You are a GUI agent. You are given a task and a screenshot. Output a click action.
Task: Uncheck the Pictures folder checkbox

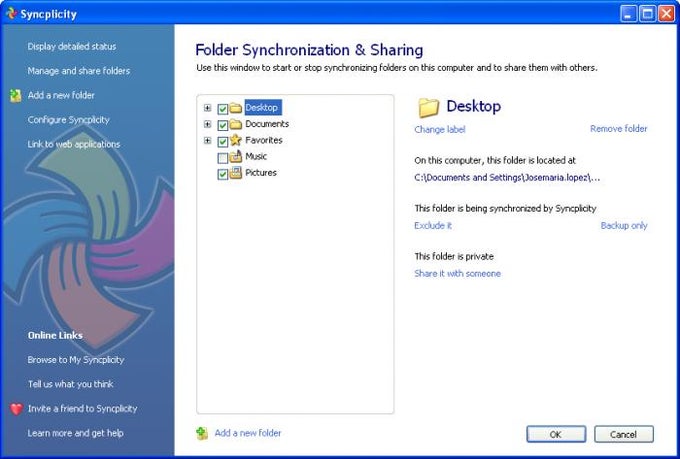point(222,174)
